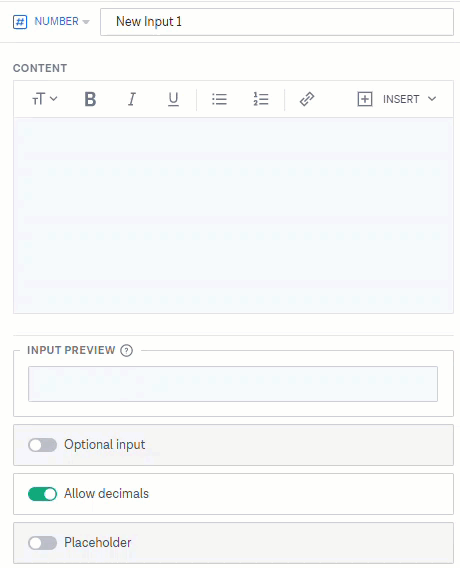Click the Allow decimals label
Screen dimensions: 460x568
106,493
